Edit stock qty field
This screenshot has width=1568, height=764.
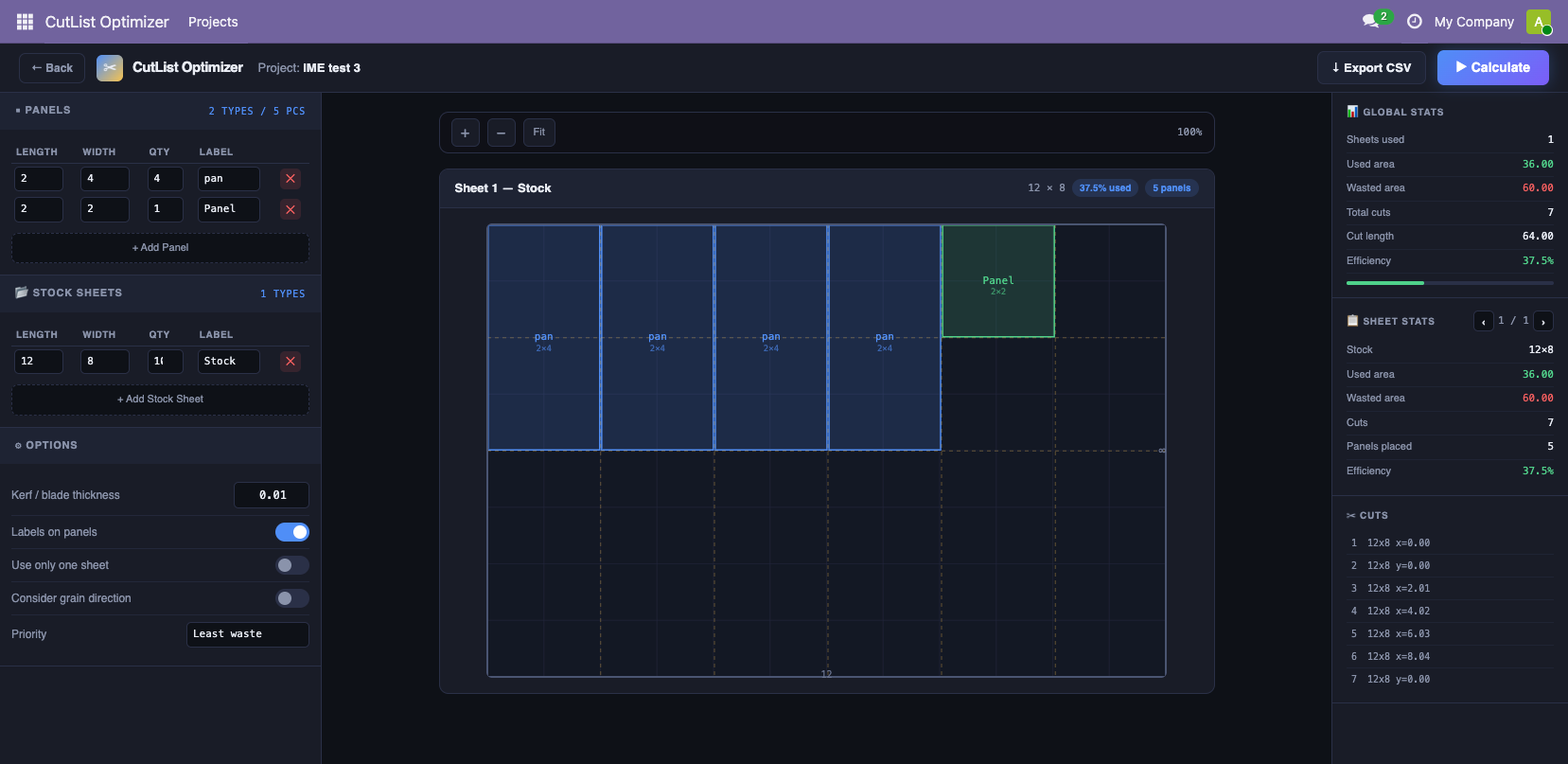pyautogui.click(x=166, y=361)
